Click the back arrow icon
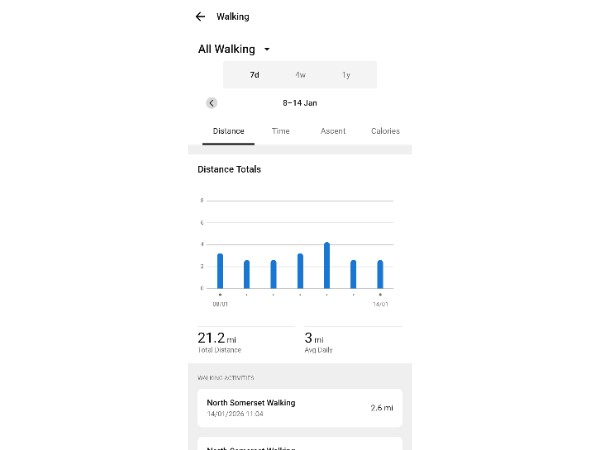This screenshot has width=600, height=450. (x=200, y=17)
